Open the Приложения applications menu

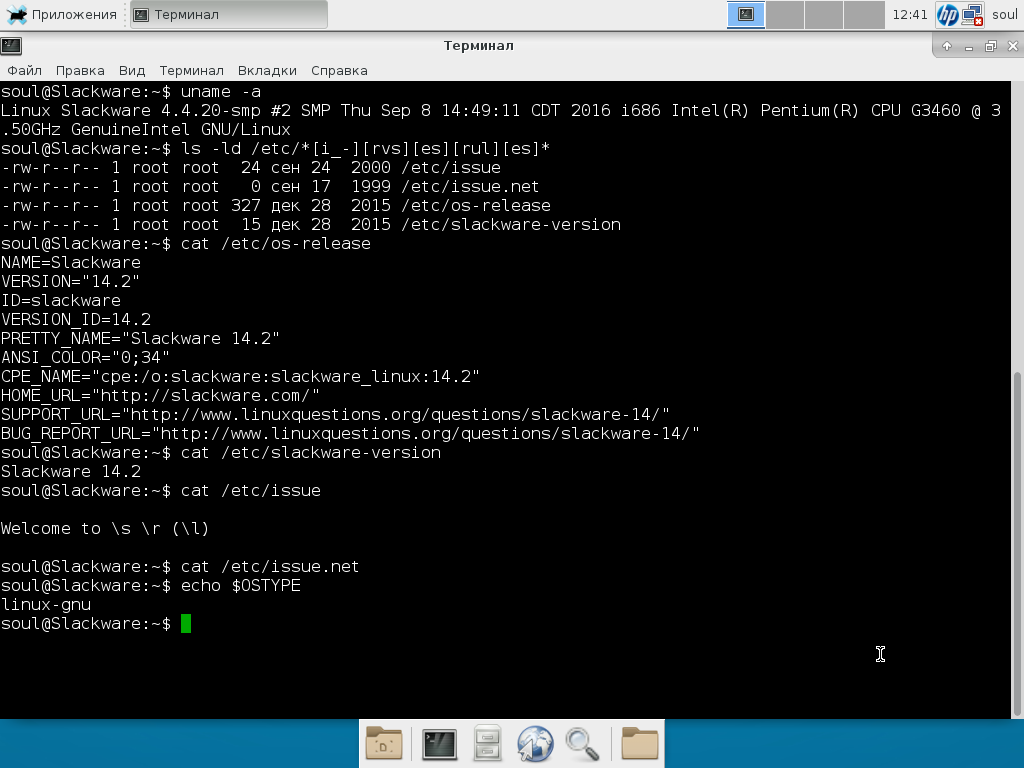[60, 14]
